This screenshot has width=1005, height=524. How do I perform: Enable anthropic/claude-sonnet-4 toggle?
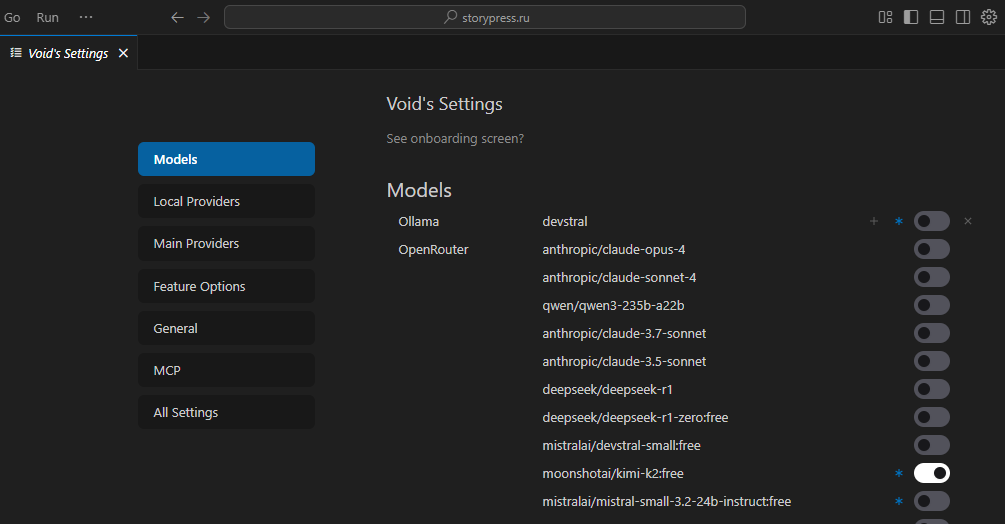[932, 277]
